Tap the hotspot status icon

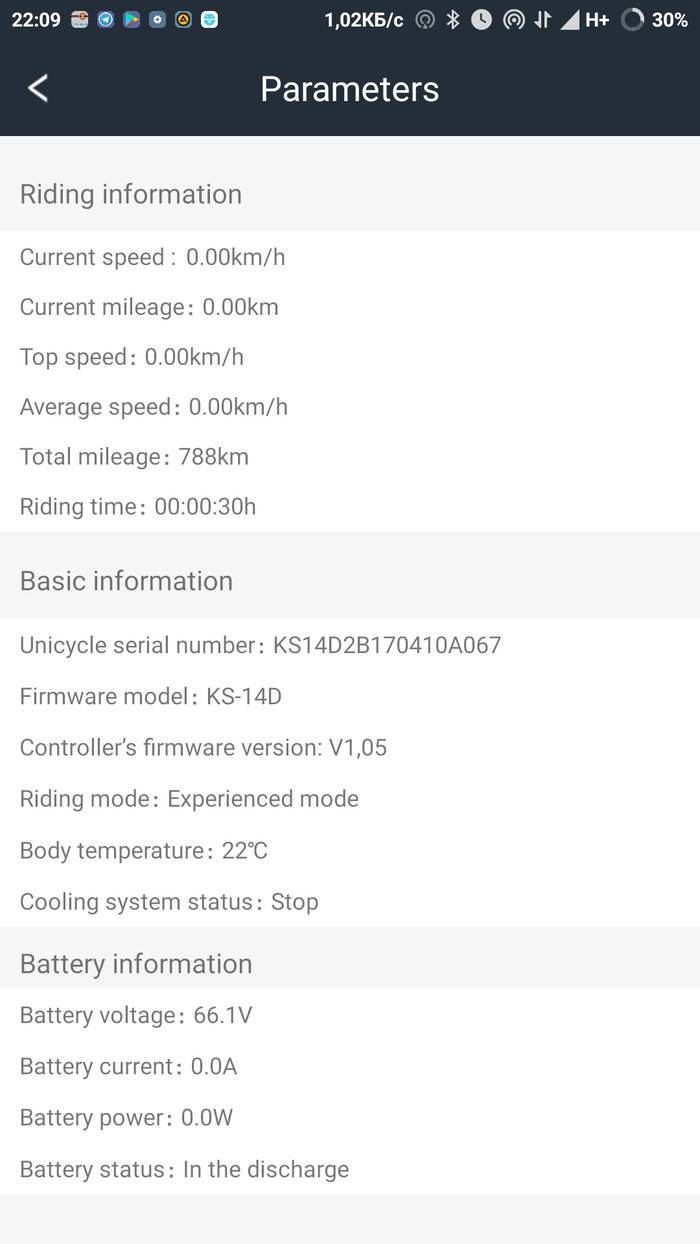(x=513, y=19)
